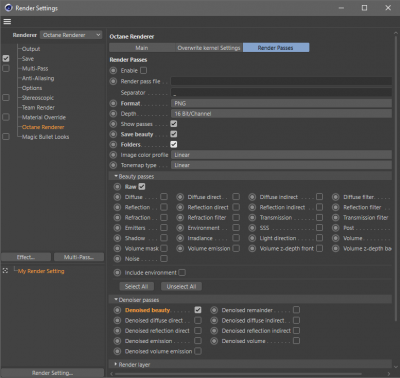Click the animation dot beside Include environment
Image resolution: width=400 pixels, height=378 pixels.
117,273
